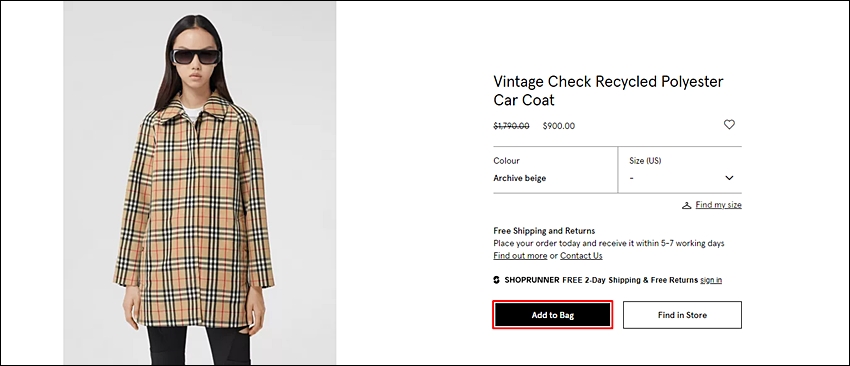The height and width of the screenshot is (366, 850).
Task: Click the delivery time 5-7 working days text
Action: 692,243
